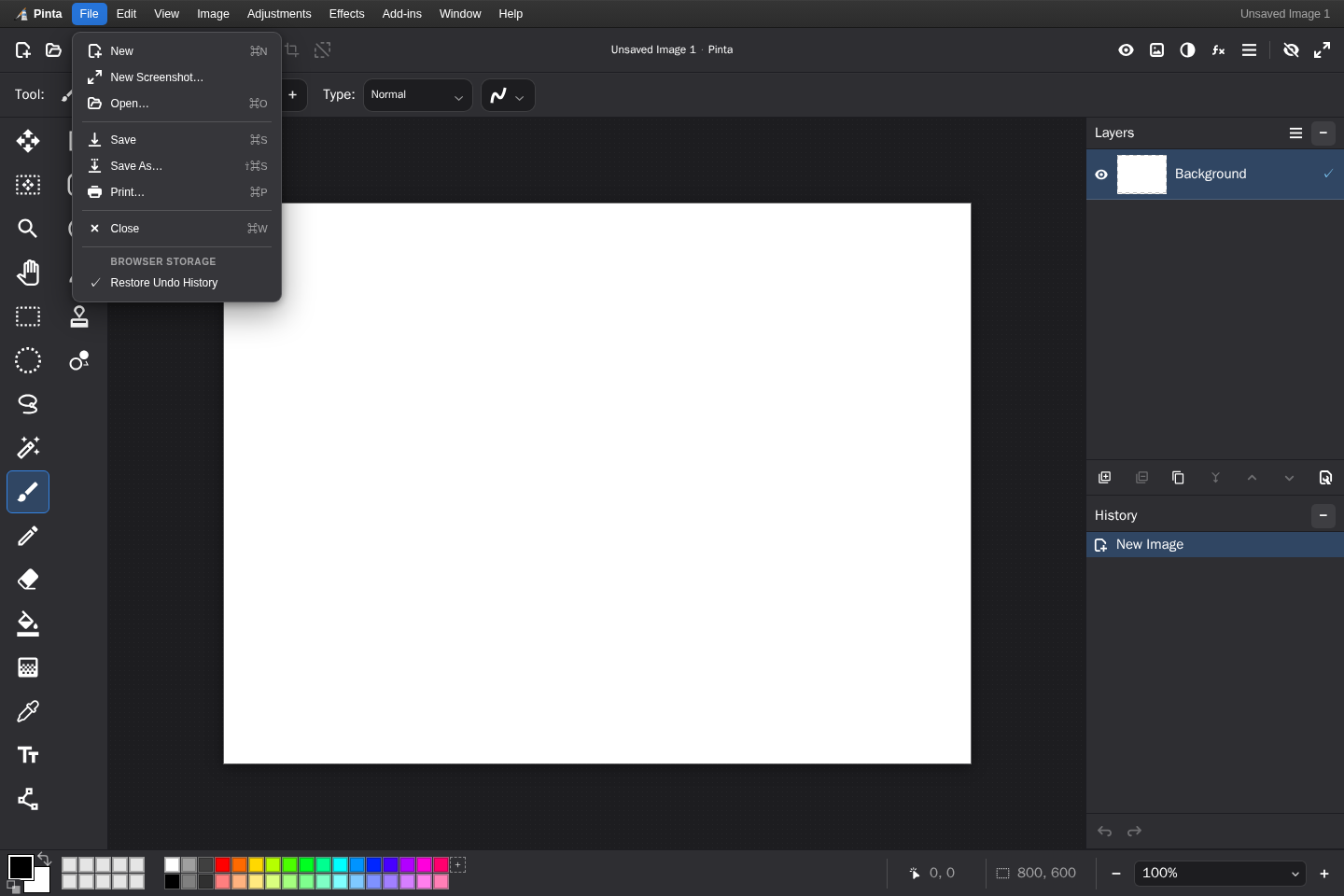1344x896 pixels.
Task: Select the Move Selection tool
Action: tap(28, 185)
